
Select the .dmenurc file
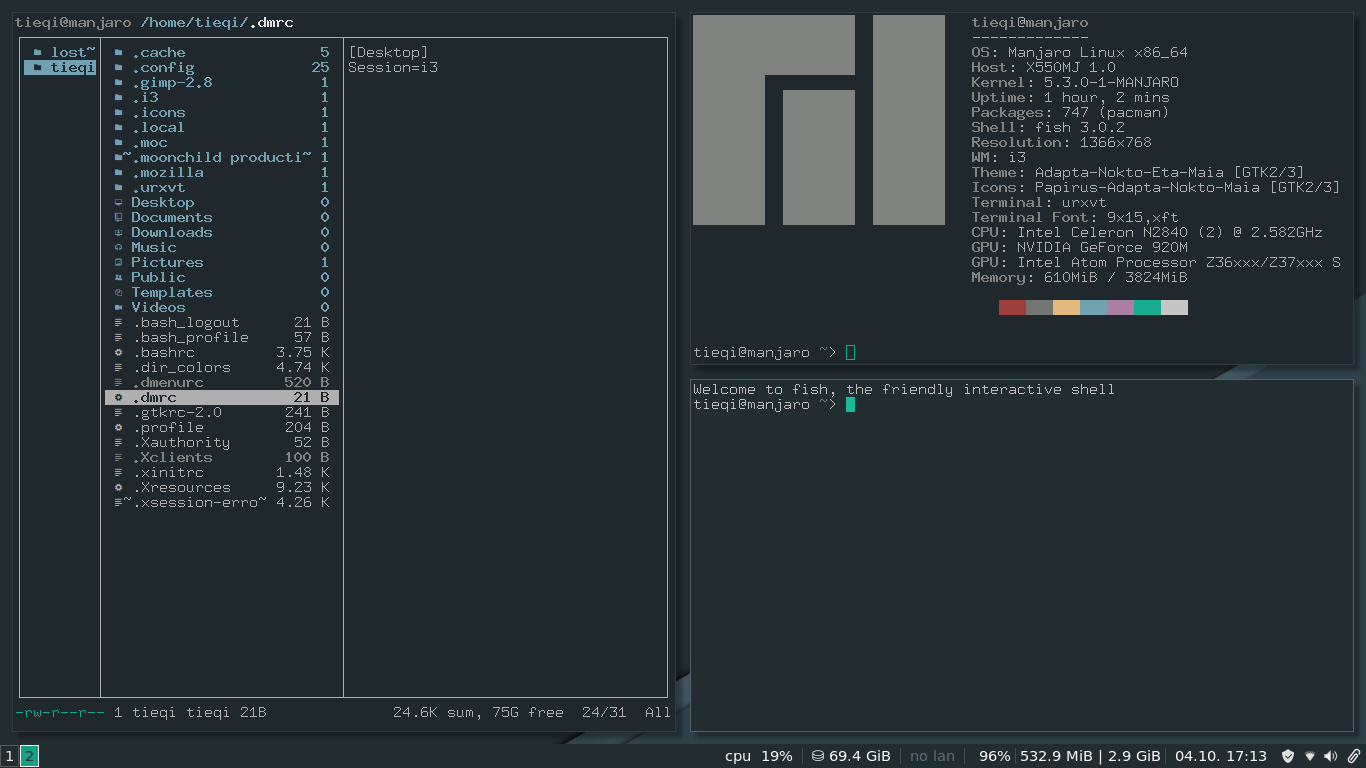[x=222, y=383]
